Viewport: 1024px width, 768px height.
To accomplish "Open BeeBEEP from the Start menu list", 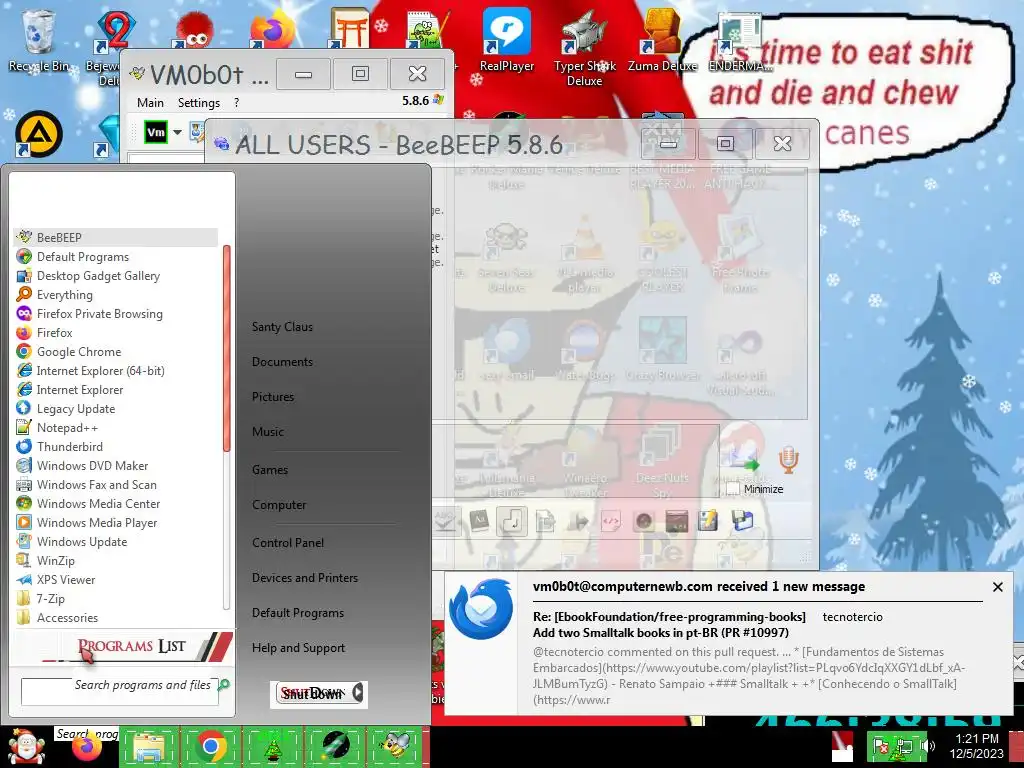I will (x=115, y=237).
